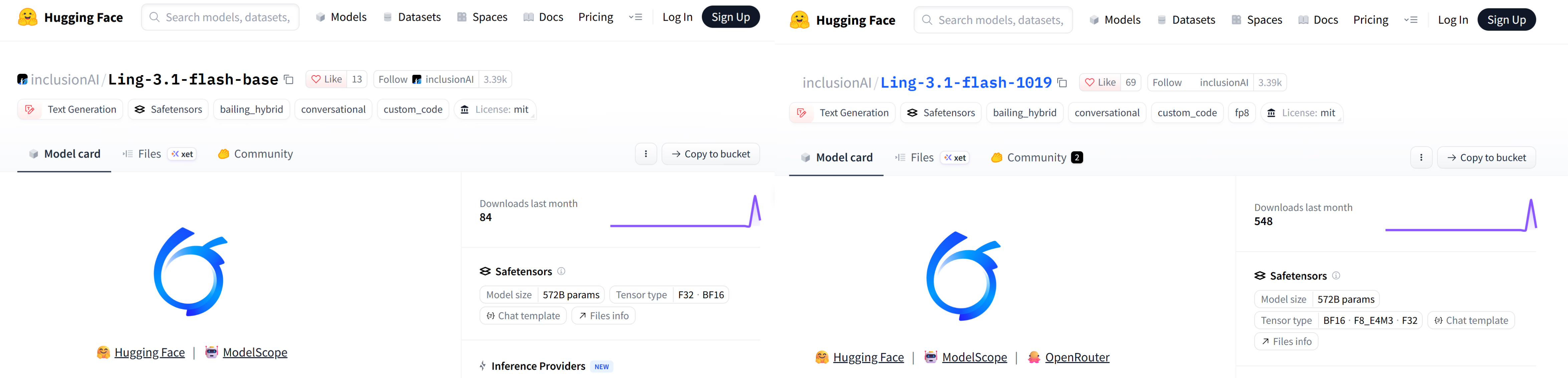The height and width of the screenshot is (378, 1568).
Task: Expand the navigation menu on right page
Action: [1411, 20]
